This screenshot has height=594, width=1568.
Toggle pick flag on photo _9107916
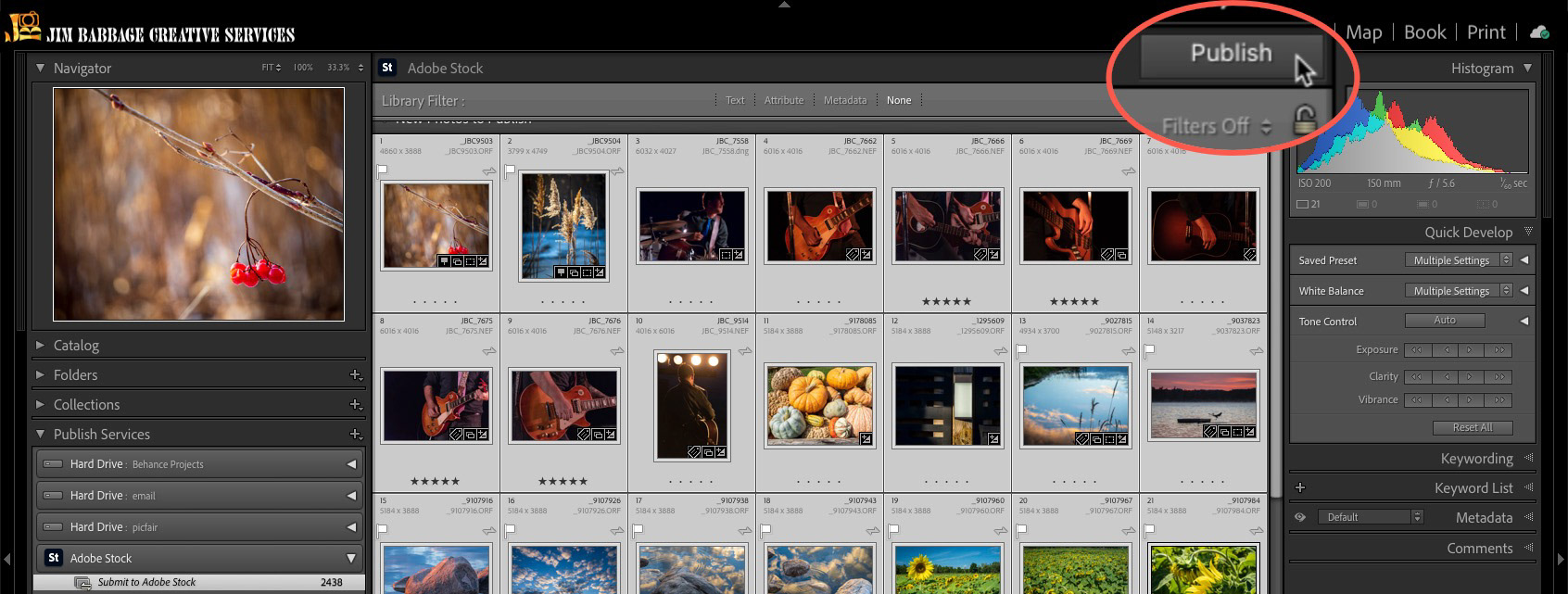pos(382,530)
